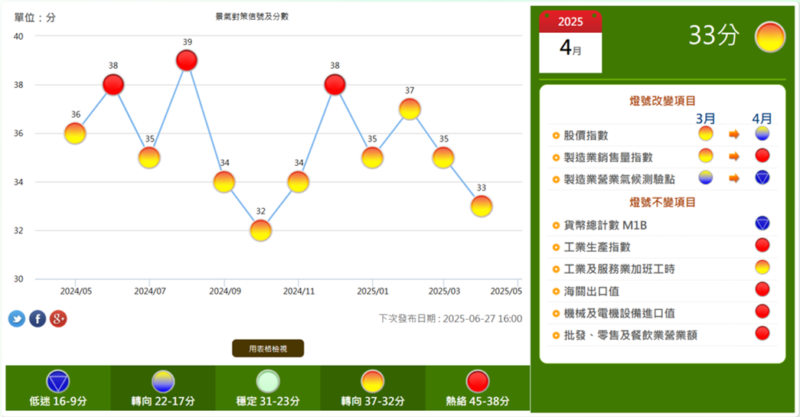800x417 pixels.
Task: Select the 2025/01 data point labeled 35
Action: pyautogui.click(x=372, y=158)
